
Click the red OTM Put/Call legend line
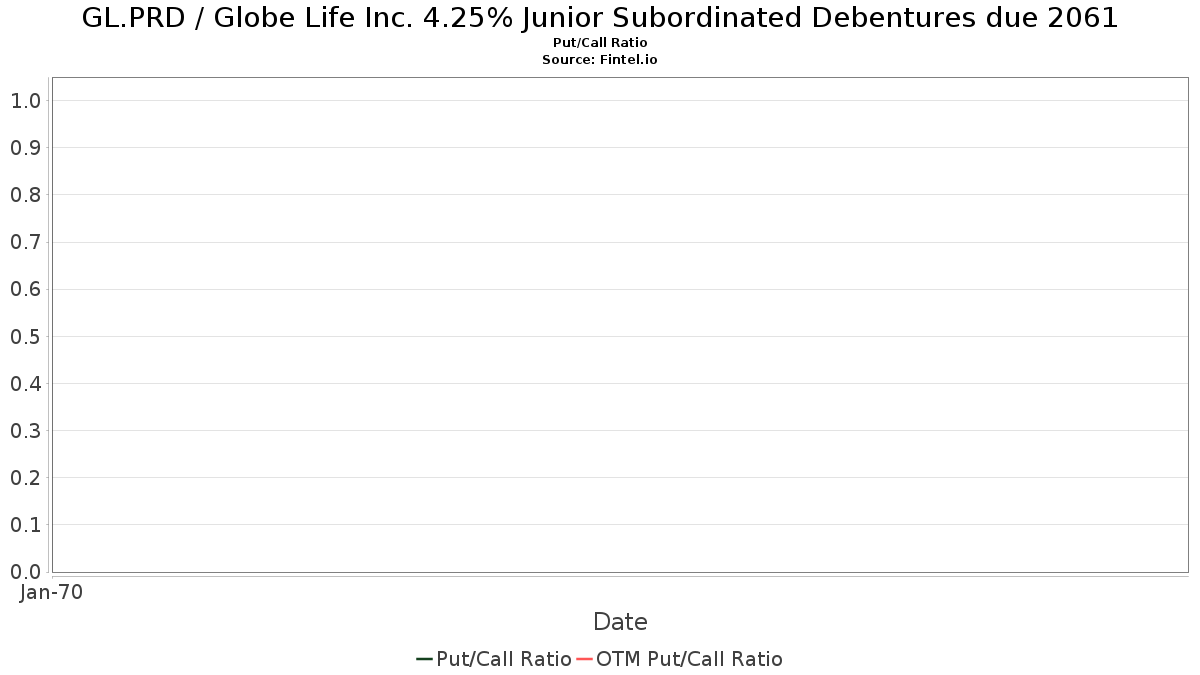click(584, 659)
